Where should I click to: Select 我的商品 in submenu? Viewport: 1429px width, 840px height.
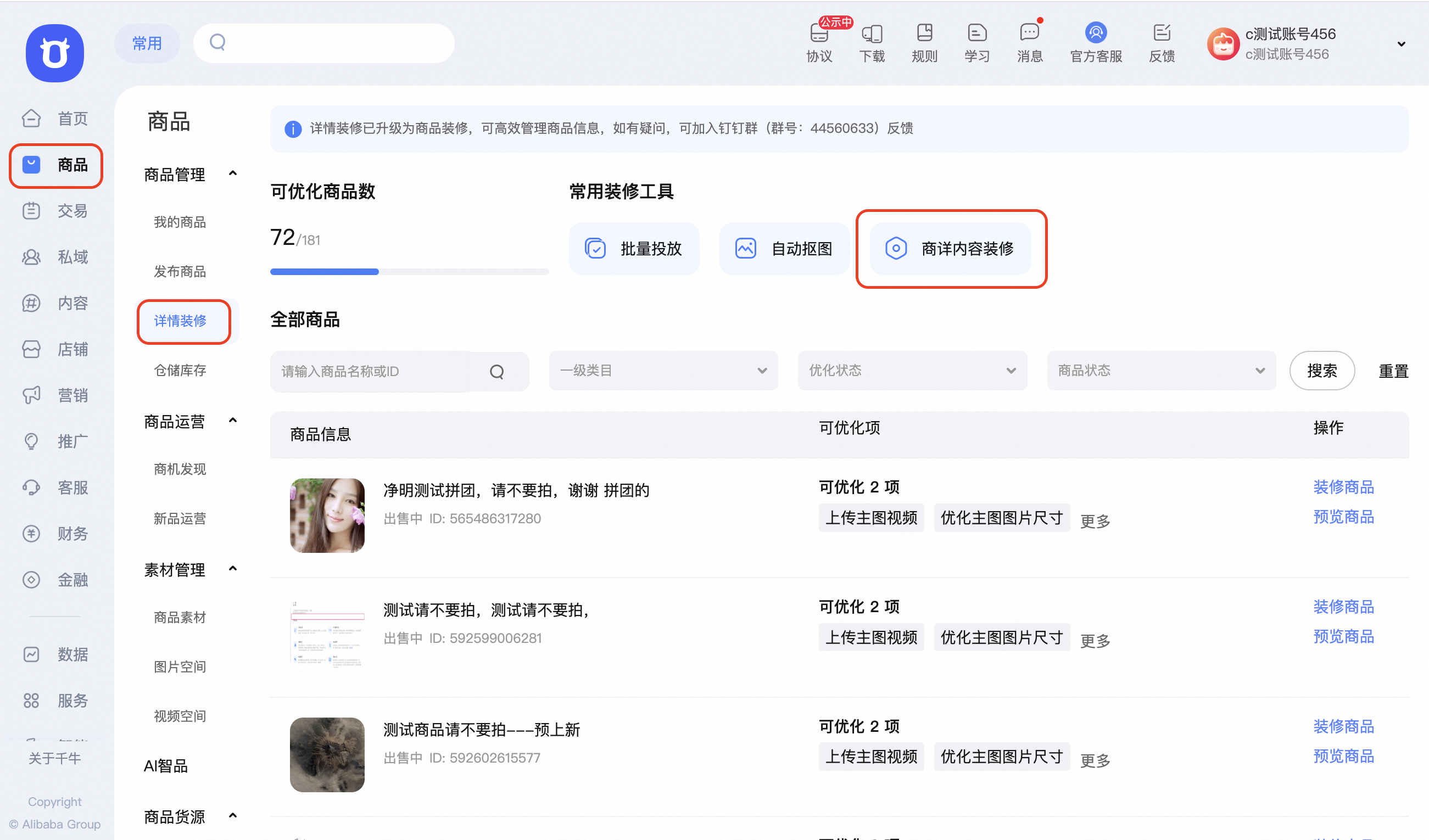click(180, 222)
